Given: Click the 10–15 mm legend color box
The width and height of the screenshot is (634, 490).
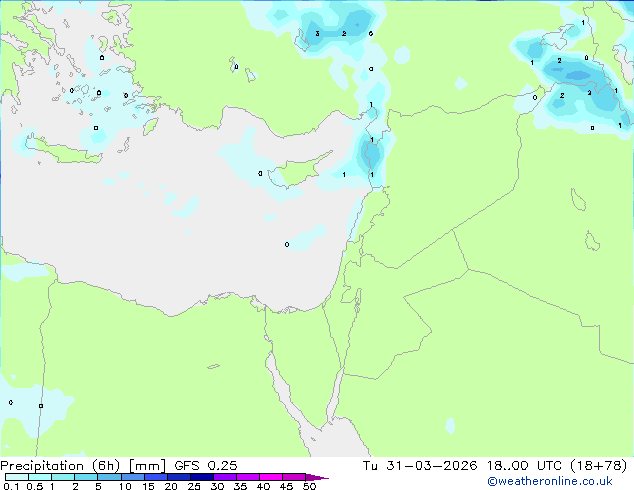Looking at the screenshot, I should click(132, 477).
